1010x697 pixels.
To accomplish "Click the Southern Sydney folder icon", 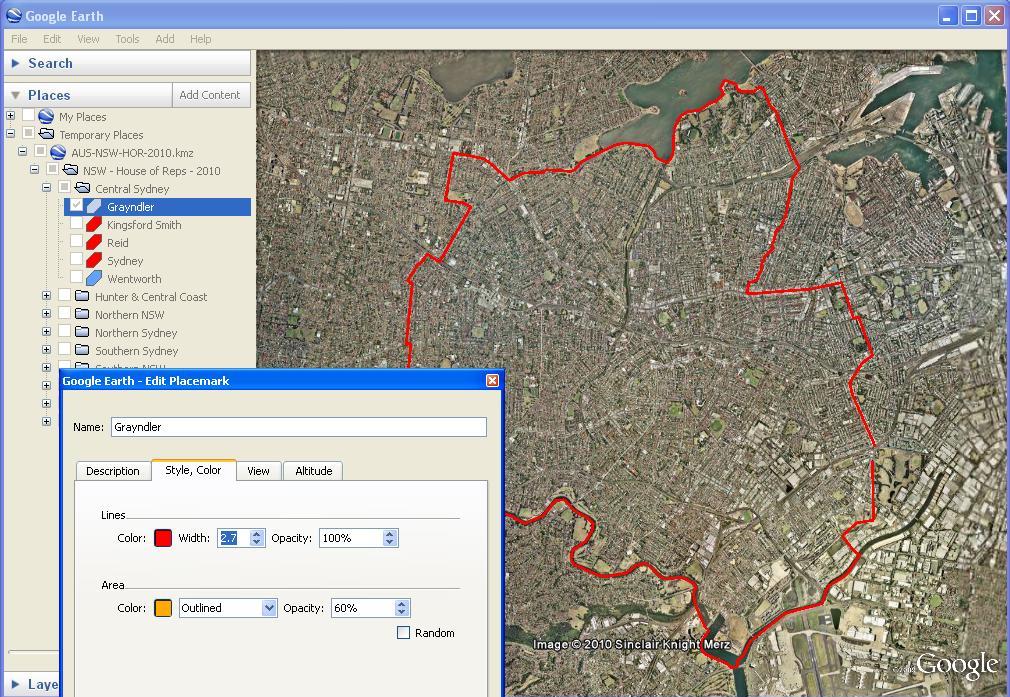I will [x=82, y=350].
